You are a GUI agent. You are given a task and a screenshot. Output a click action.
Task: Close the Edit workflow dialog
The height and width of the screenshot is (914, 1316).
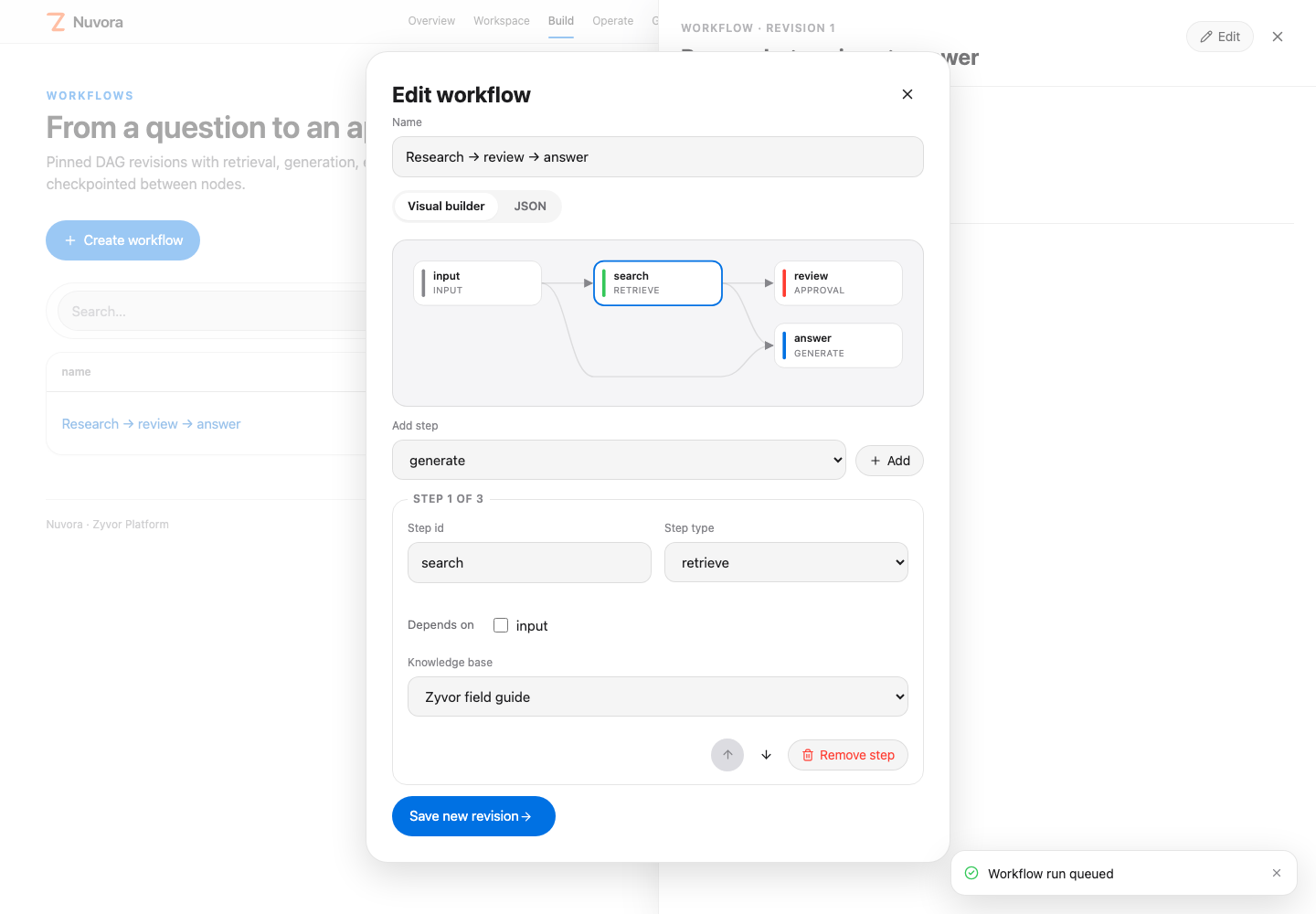pos(907,94)
